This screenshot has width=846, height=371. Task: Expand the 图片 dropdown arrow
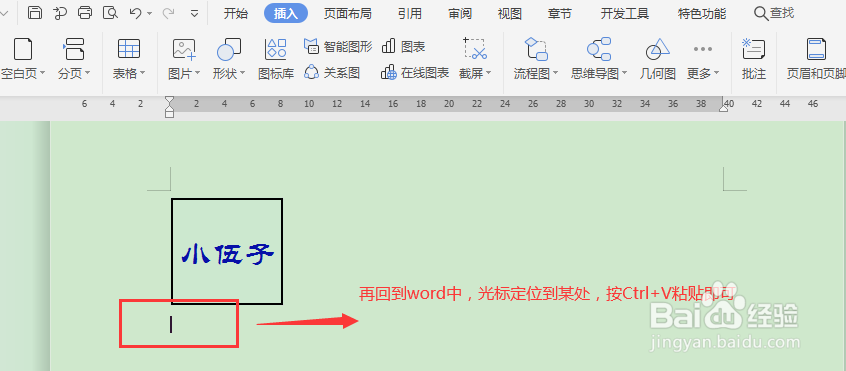click(x=197, y=73)
